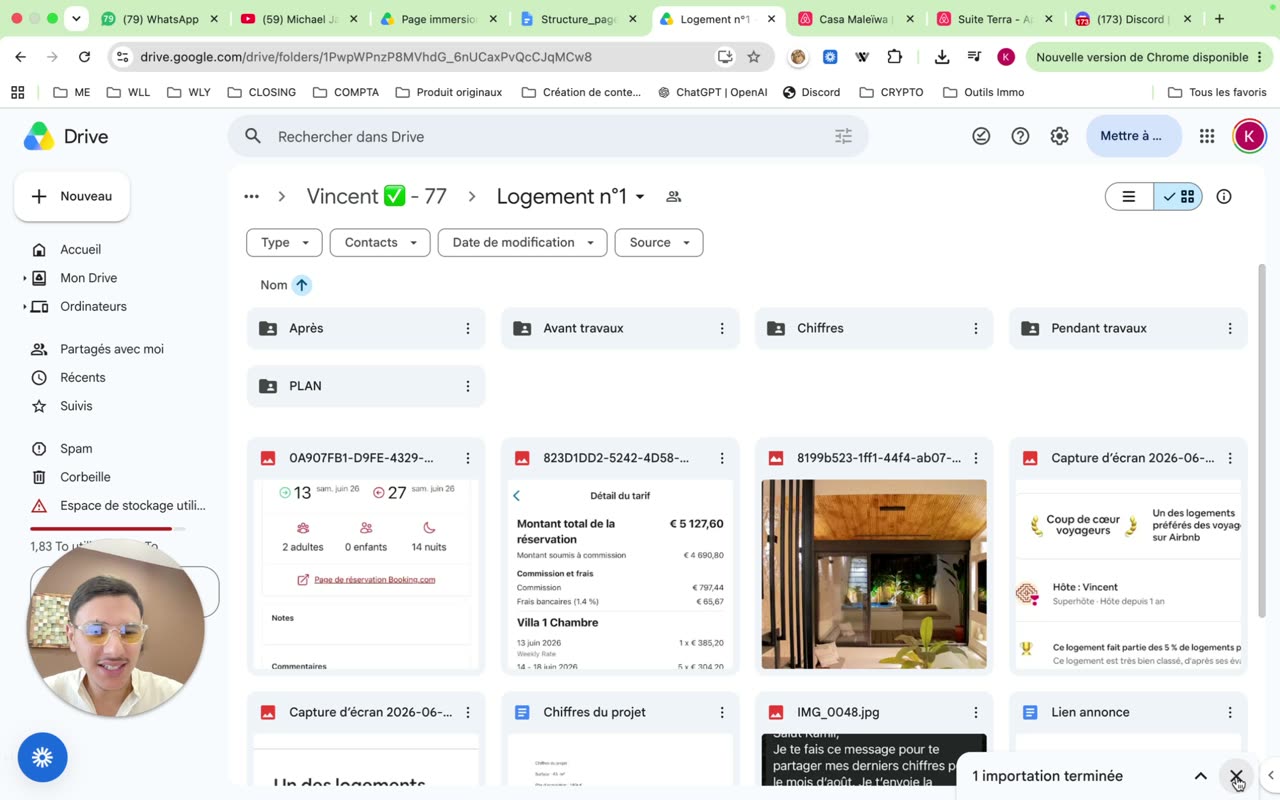Collapse the importation terminée panel
Image resolution: width=1280 pixels, height=800 pixels.
click(x=1200, y=776)
